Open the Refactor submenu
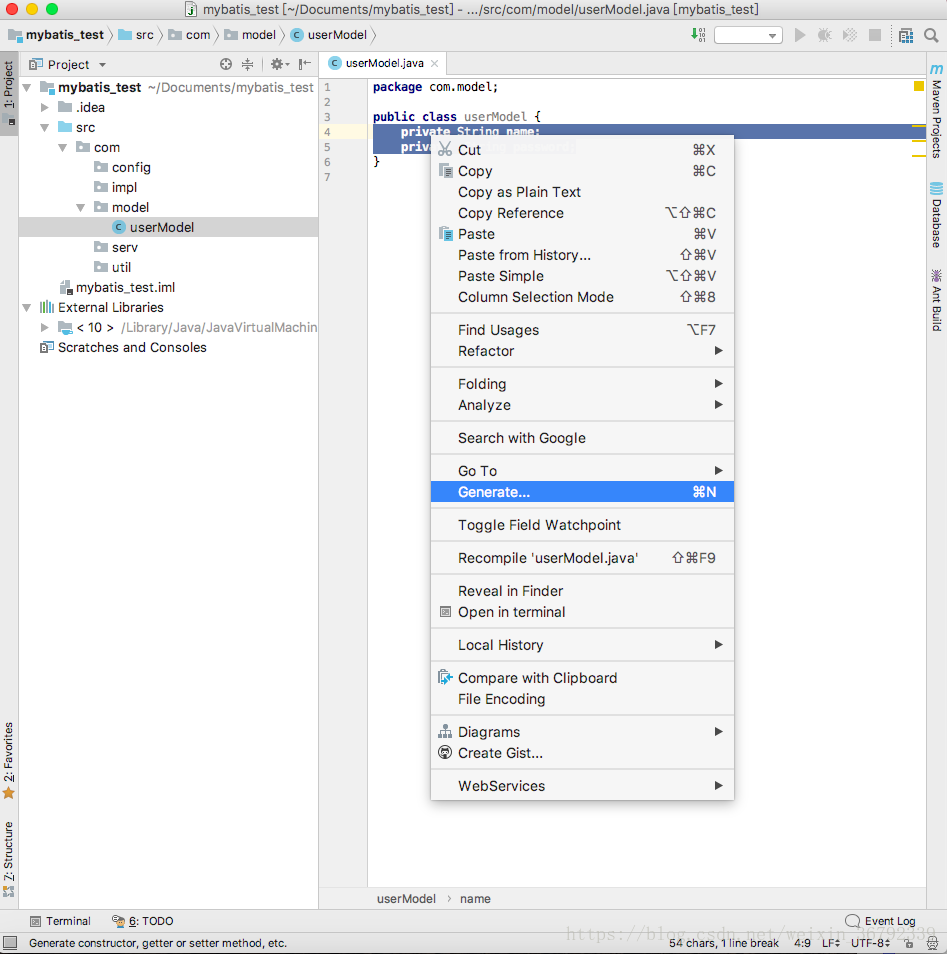 click(582, 351)
